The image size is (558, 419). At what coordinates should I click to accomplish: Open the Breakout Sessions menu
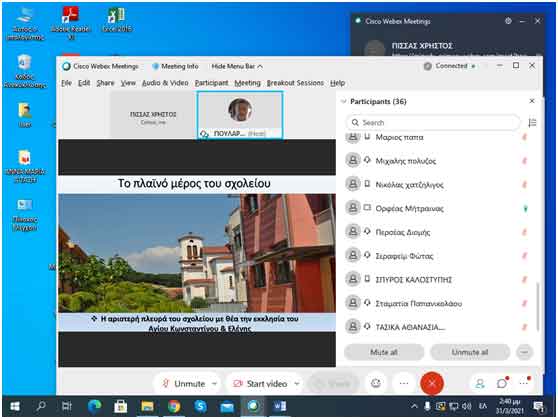tap(295, 83)
